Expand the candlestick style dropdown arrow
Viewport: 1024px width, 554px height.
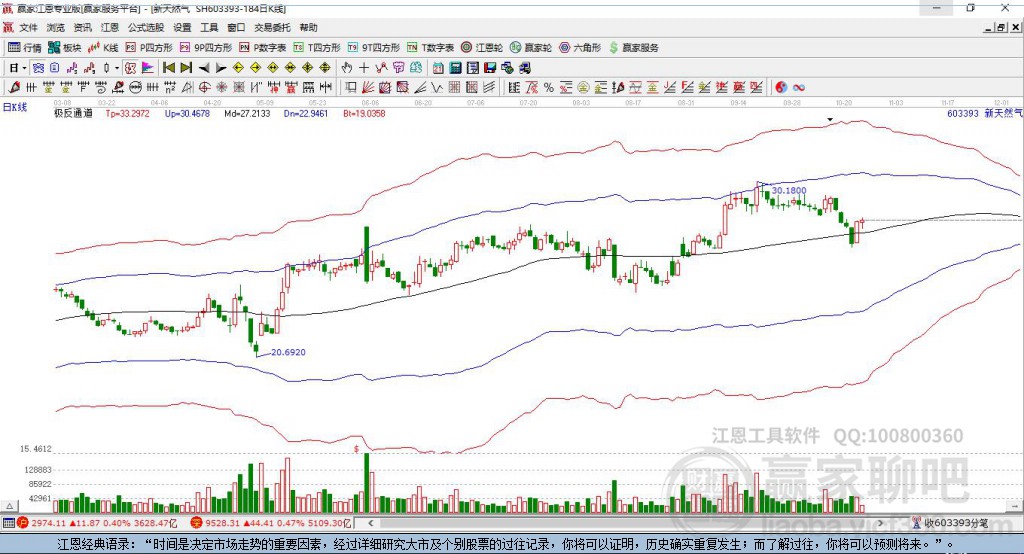[117, 68]
